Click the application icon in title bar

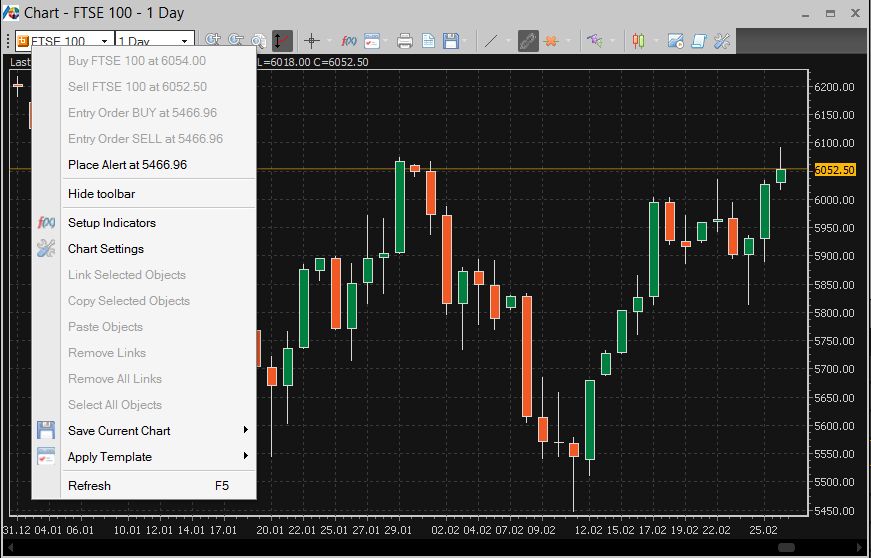click(11, 13)
